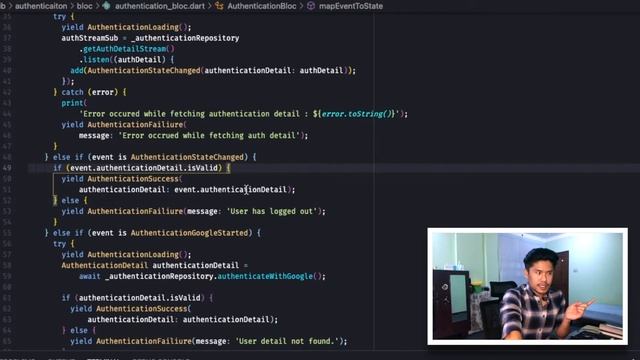The image size is (640, 360).
Task: Click 'error.toString()' in the print string
Action: coord(356,114)
